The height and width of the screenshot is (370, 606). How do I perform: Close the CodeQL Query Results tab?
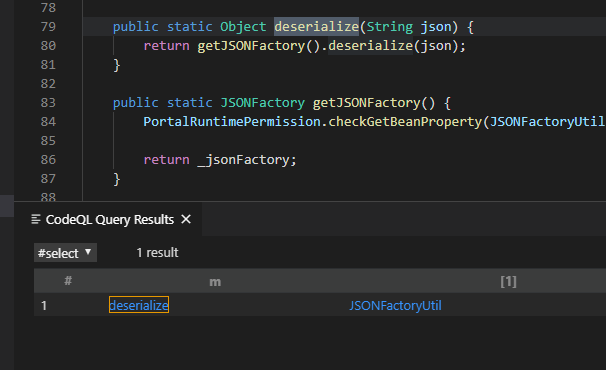[186, 220]
